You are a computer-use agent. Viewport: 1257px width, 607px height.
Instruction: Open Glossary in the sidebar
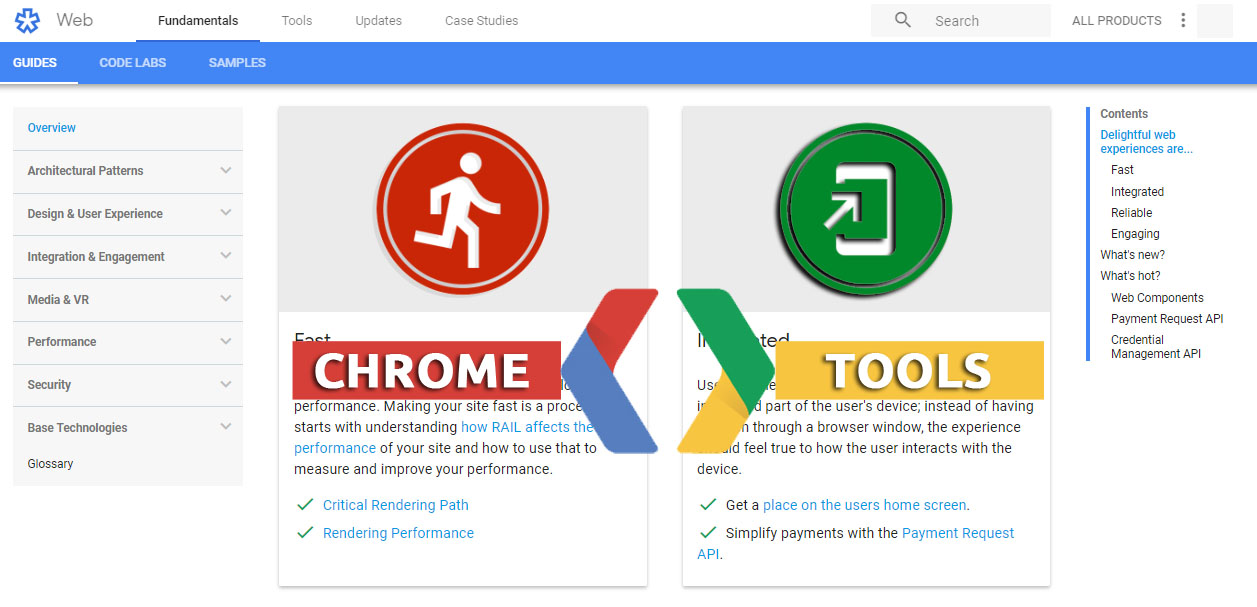pos(51,464)
